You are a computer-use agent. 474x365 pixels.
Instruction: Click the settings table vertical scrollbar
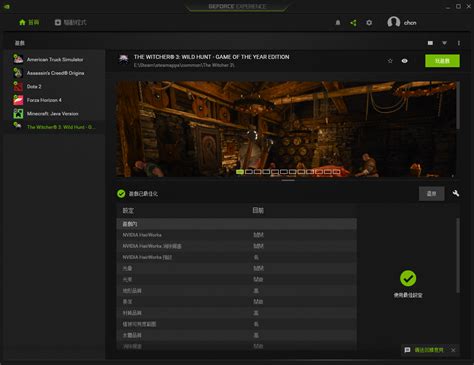[x=458, y=256]
